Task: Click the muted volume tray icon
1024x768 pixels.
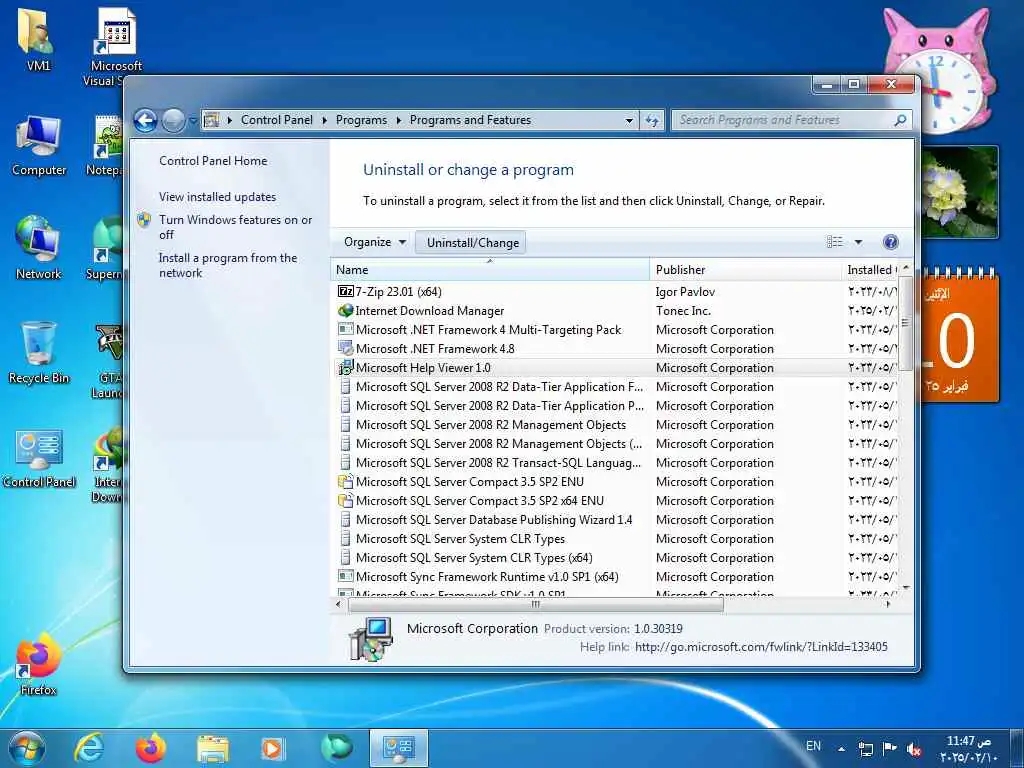Action: [x=914, y=749]
